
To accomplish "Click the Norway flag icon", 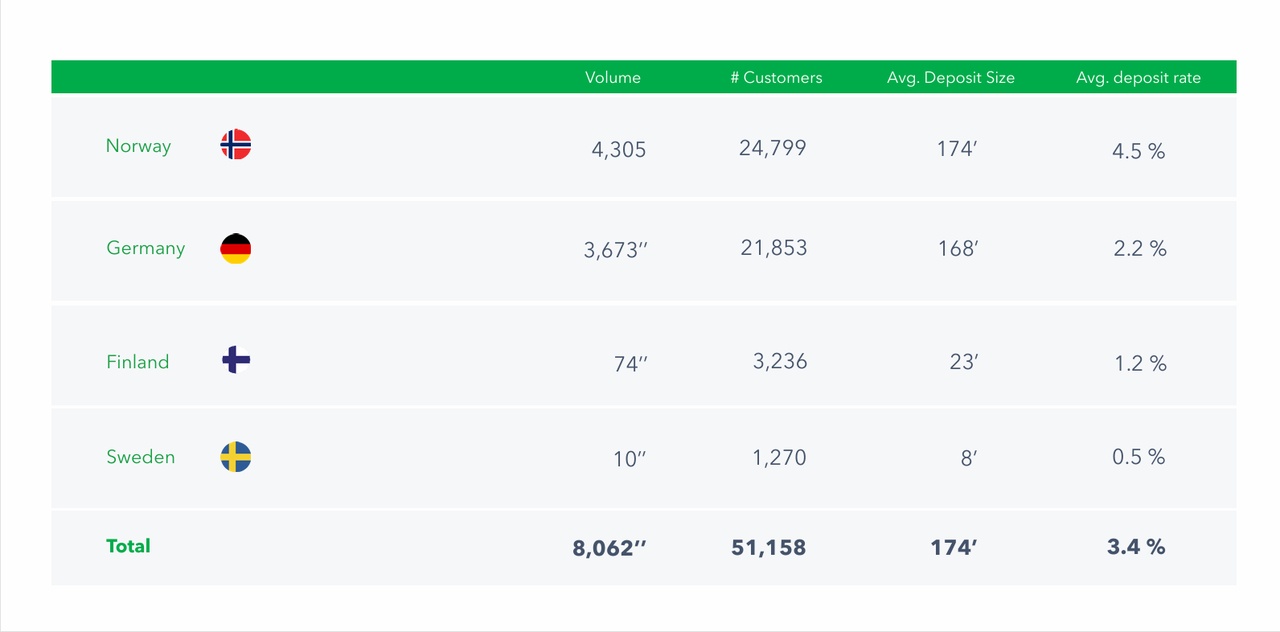I will (x=236, y=145).
